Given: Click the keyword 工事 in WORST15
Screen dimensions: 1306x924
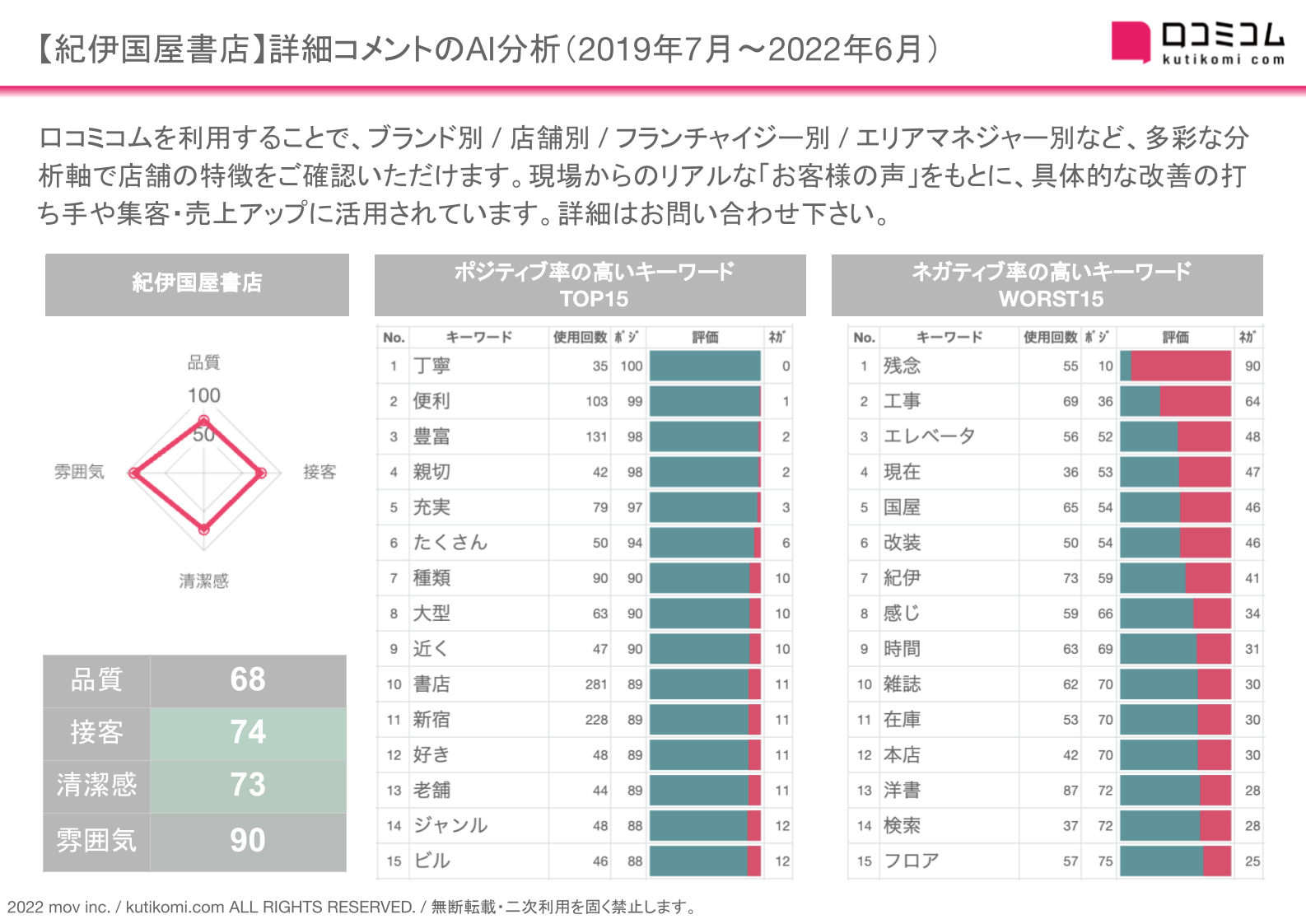Looking at the screenshot, I should (x=902, y=401).
